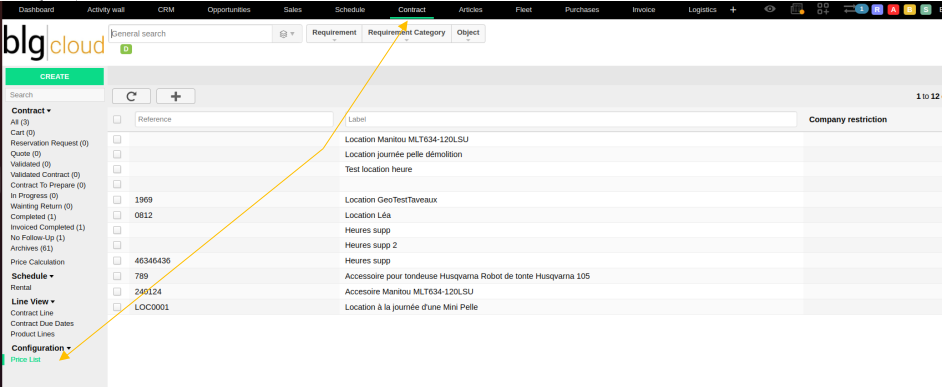Click the plus add-row button above the table
Screen dimensions: 945x387
coord(176,96)
